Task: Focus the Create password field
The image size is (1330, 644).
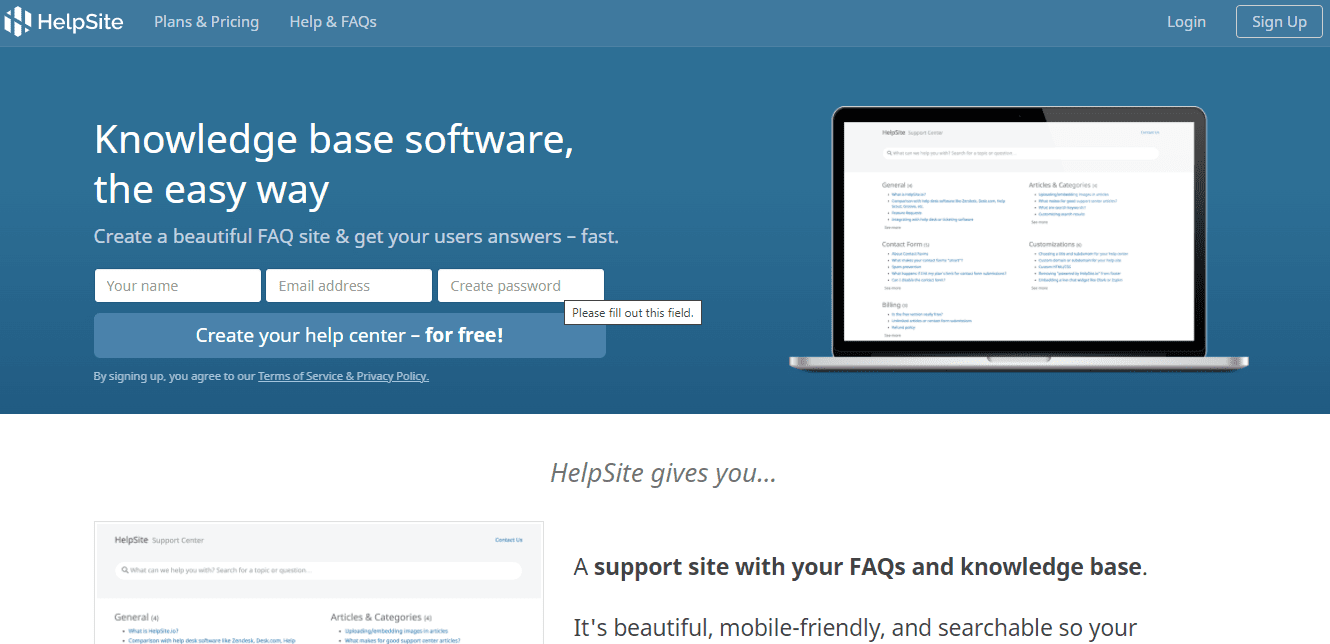Action: pos(521,286)
